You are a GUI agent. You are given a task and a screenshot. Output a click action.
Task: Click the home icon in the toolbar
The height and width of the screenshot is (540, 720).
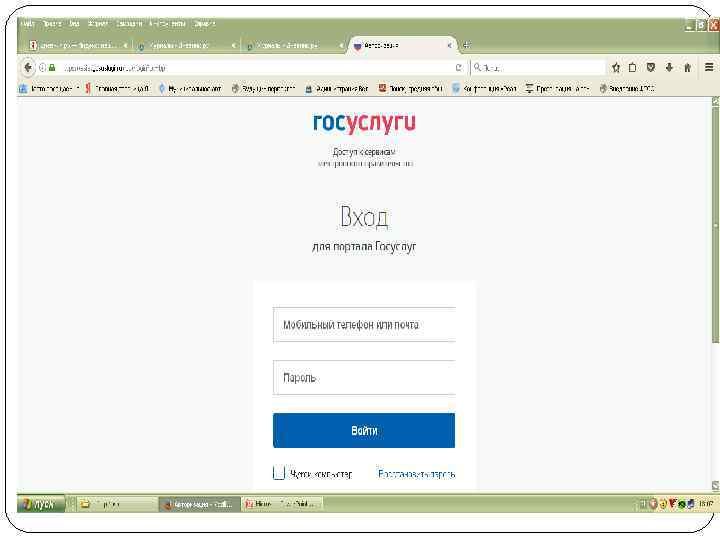pos(687,68)
